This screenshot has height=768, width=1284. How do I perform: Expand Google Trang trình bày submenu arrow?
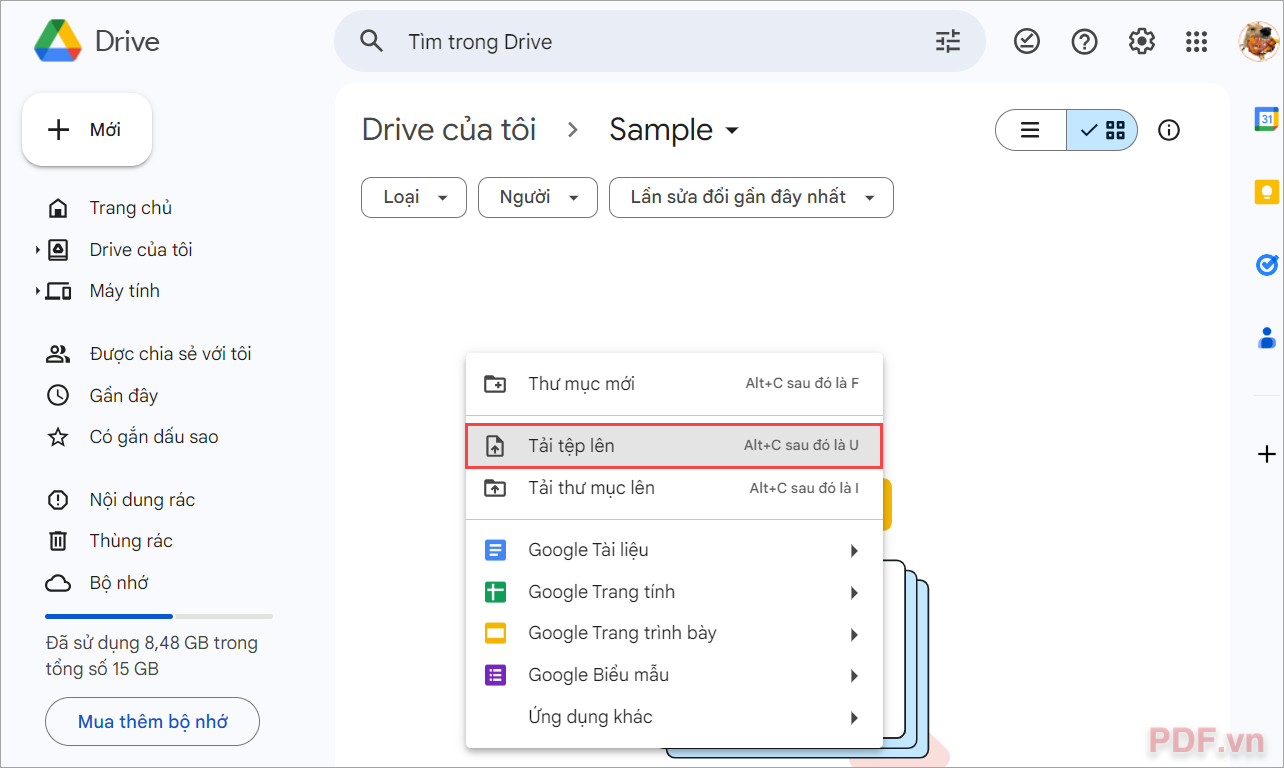pyautogui.click(x=854, y=634)
